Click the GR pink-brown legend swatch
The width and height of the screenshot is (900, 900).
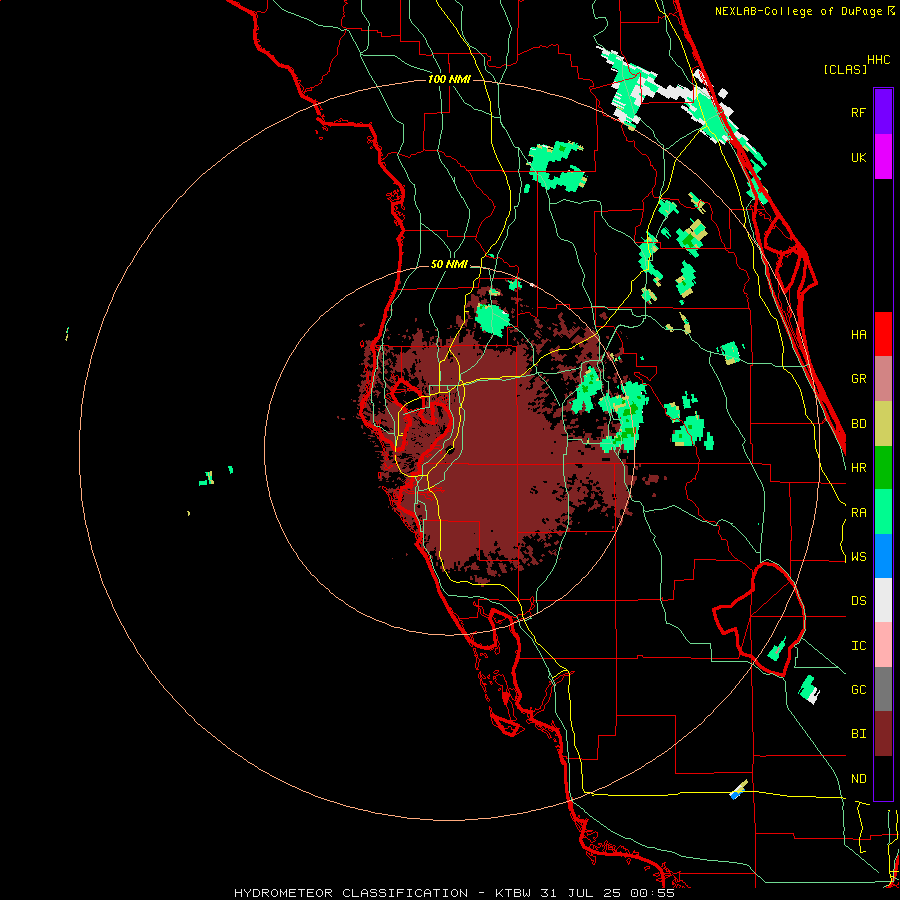[x=883, y=378]
